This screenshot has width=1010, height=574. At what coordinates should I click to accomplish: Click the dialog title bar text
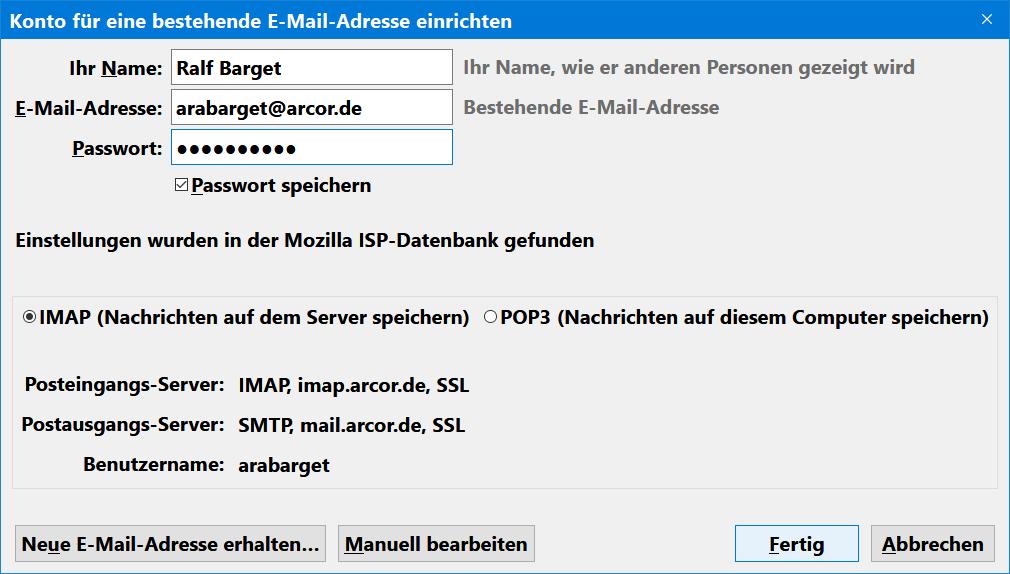coord(261,20)
